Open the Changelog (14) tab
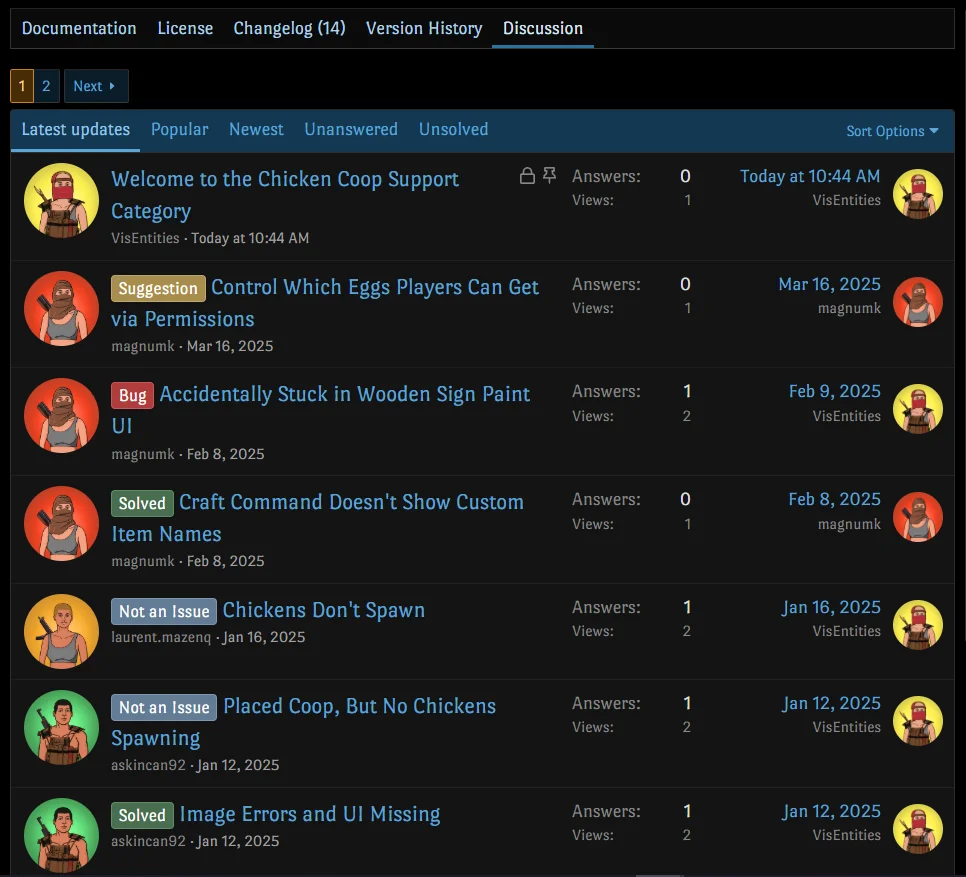Screen dimensions: 966x877 tap(289, 28)
